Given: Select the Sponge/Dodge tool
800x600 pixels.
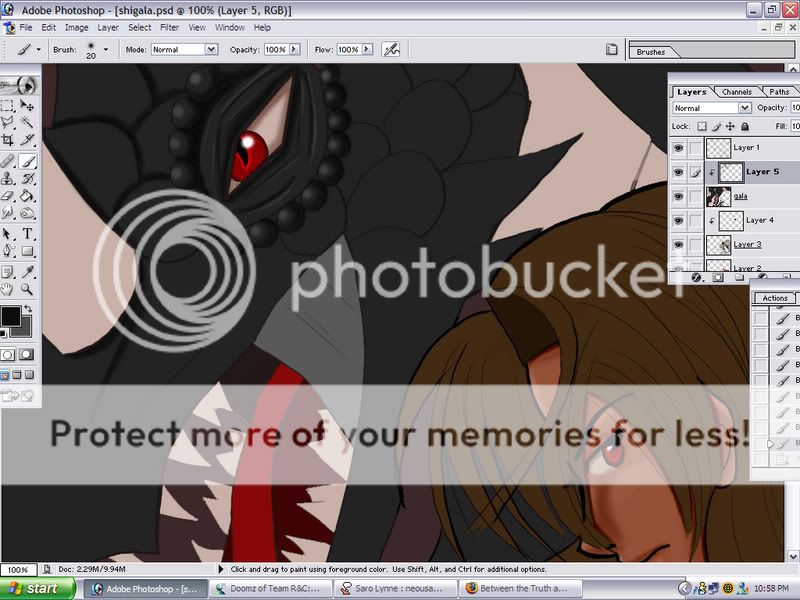Looking at the screenshot, I should (27, 212).
